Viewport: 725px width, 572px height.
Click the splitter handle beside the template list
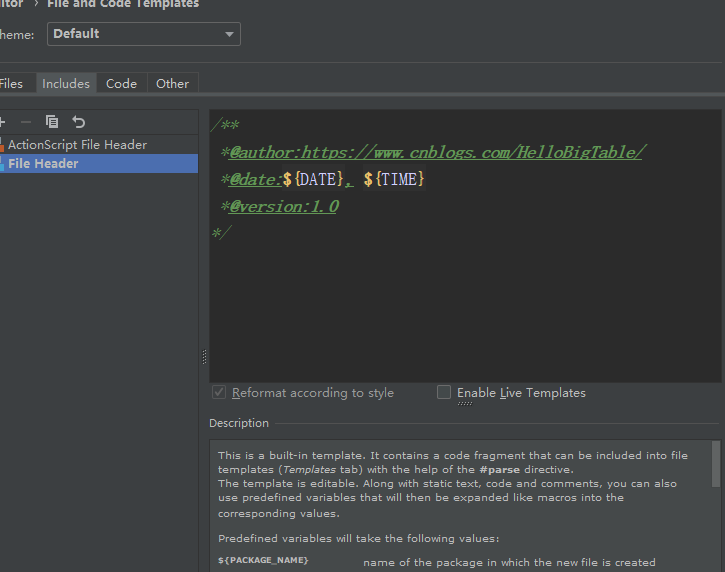pyautogui.click(x=204, y=357)
